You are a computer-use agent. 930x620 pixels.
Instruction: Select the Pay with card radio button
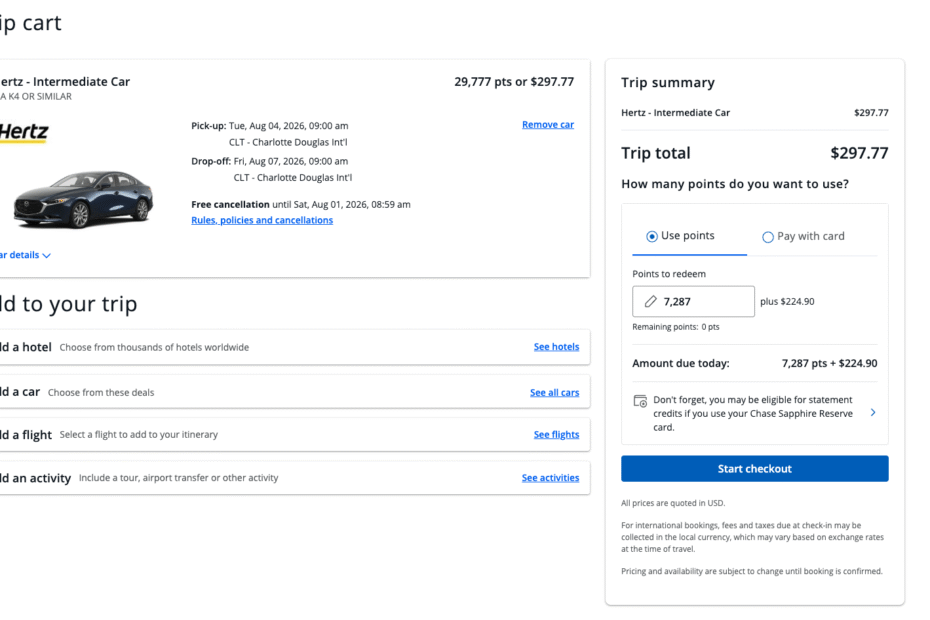tap(767, 237)
